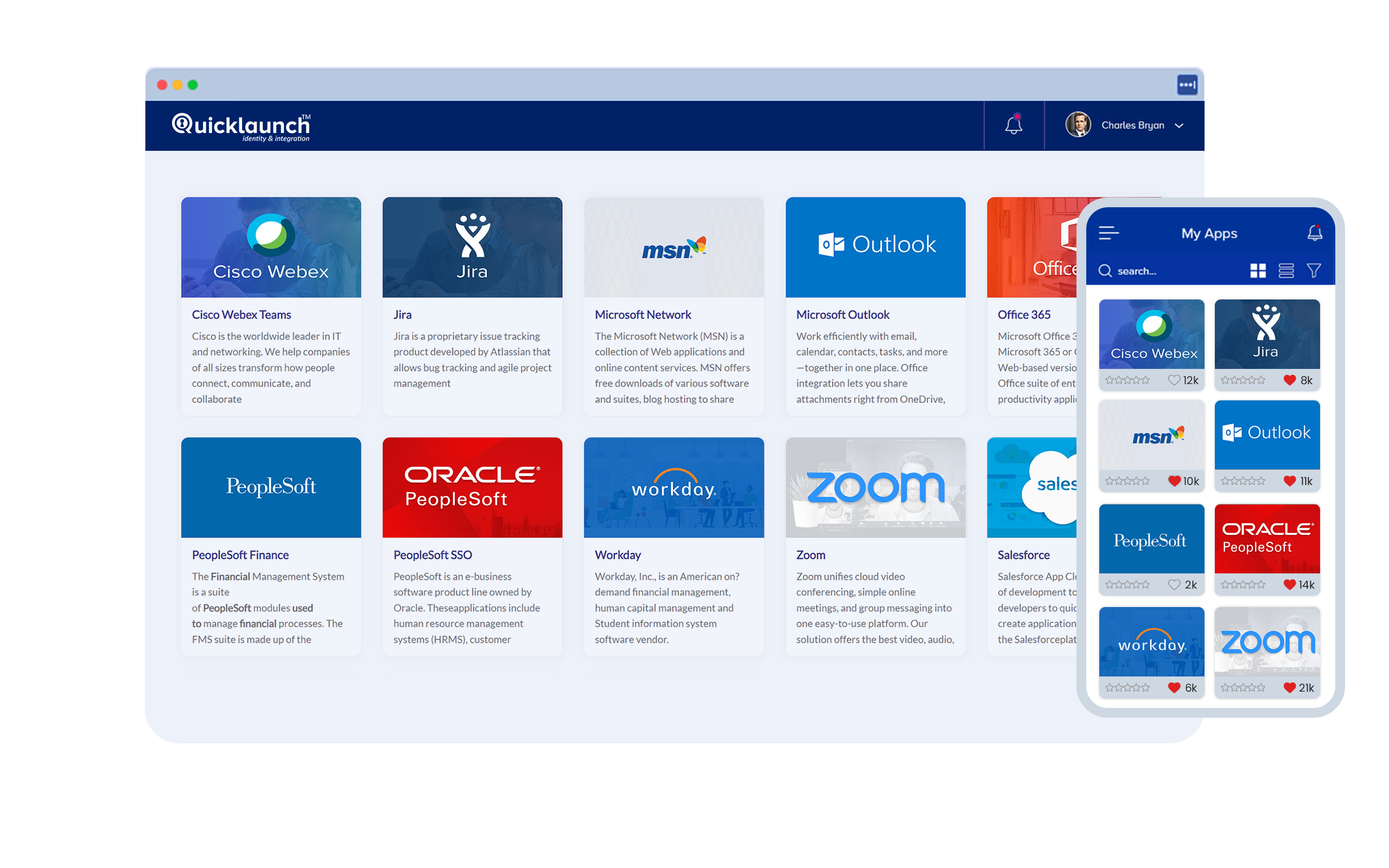Open Jira tile in mobile panel

tap(1267, 334)
